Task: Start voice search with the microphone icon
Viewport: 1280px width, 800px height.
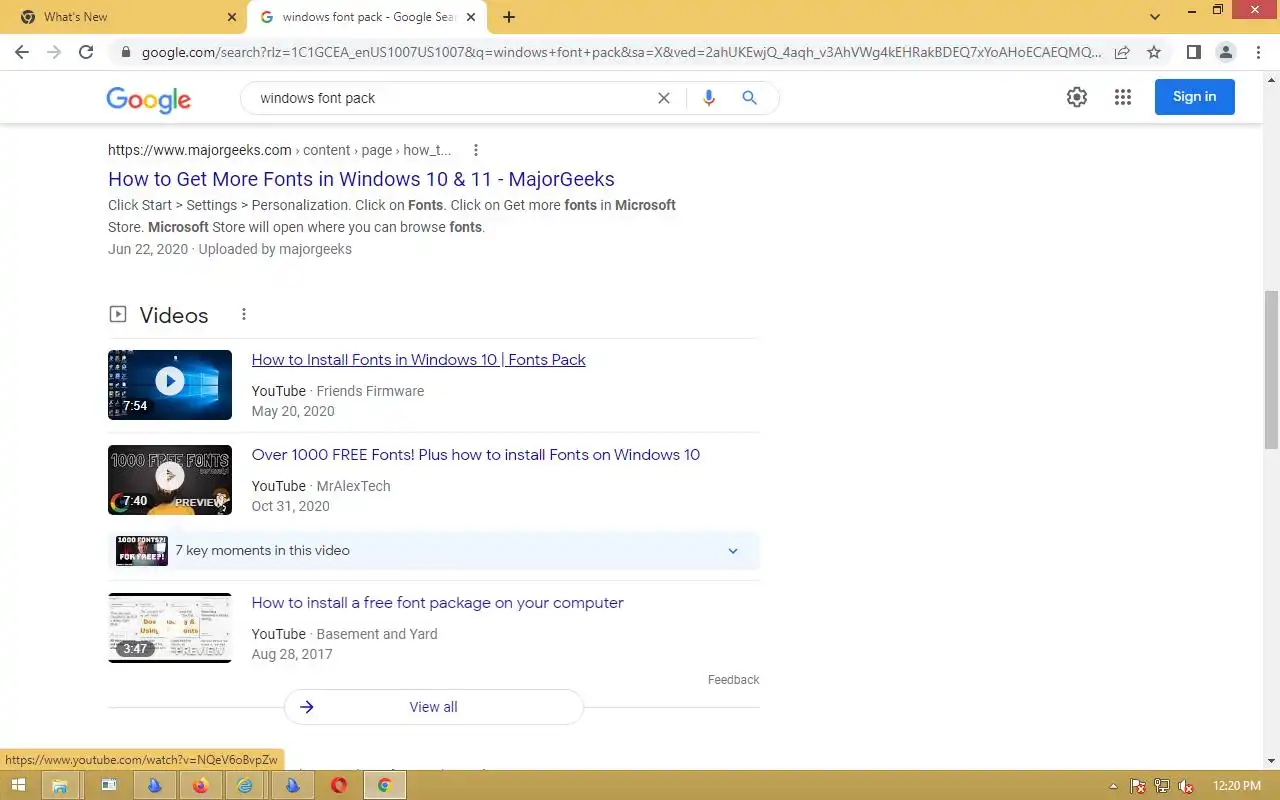Action: pos(709,98)
